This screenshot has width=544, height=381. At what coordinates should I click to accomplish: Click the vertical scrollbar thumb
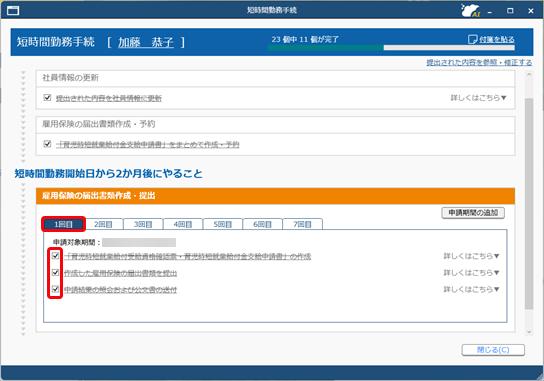point(529,203)
